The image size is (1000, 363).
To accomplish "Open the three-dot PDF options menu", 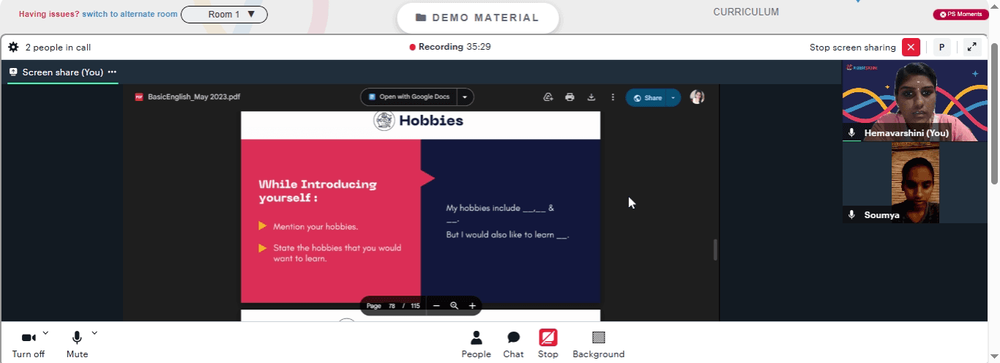I will click(613, 97).
